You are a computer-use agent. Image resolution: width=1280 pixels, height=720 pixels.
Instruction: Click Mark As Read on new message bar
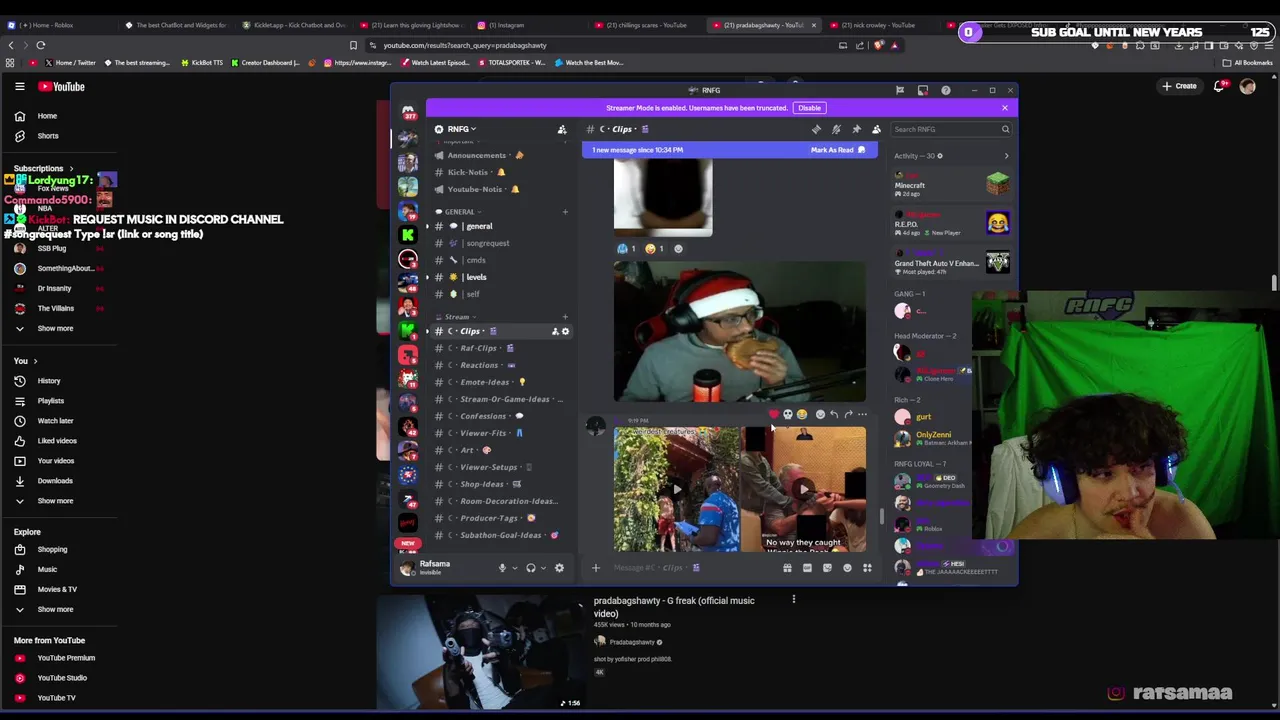[x=837, y=150]
